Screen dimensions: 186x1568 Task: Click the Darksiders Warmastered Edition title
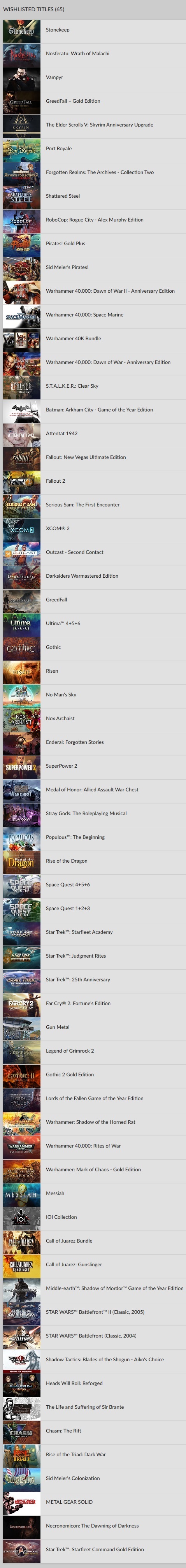[x=82, y=576]
